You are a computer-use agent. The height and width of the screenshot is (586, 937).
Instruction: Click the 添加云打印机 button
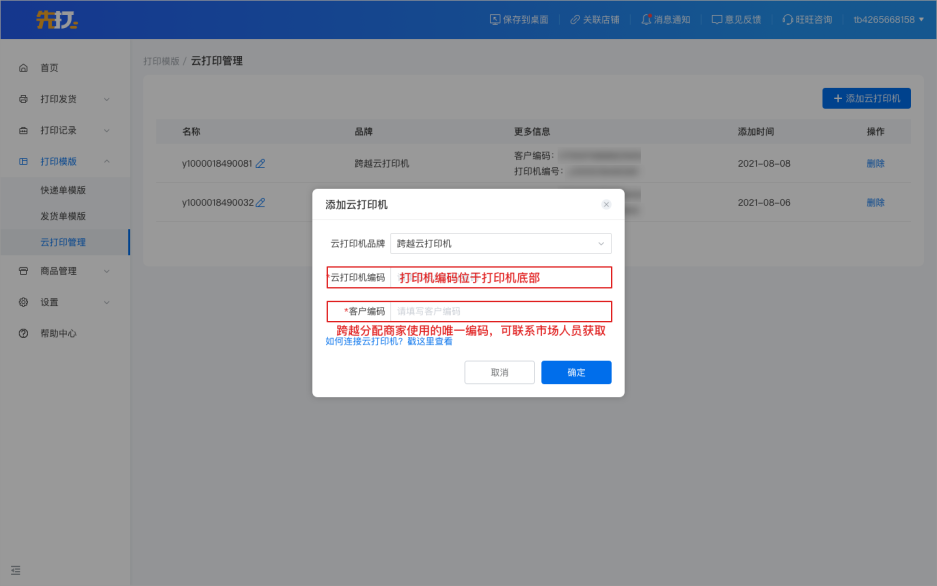(x=866, y=98)
